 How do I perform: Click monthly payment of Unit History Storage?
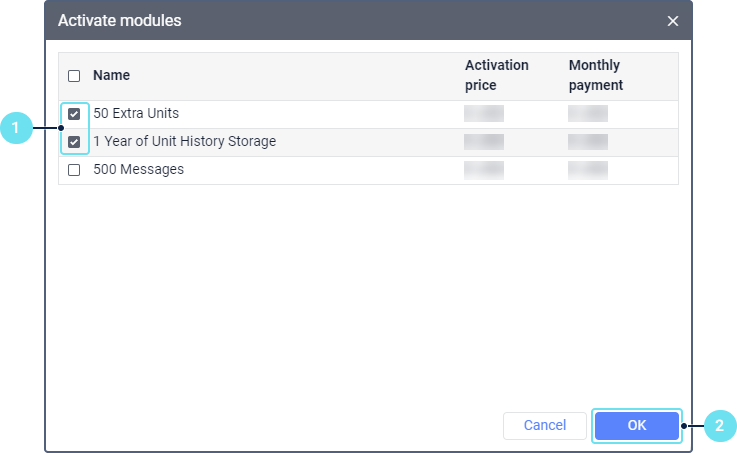click(x=588, y=141)
